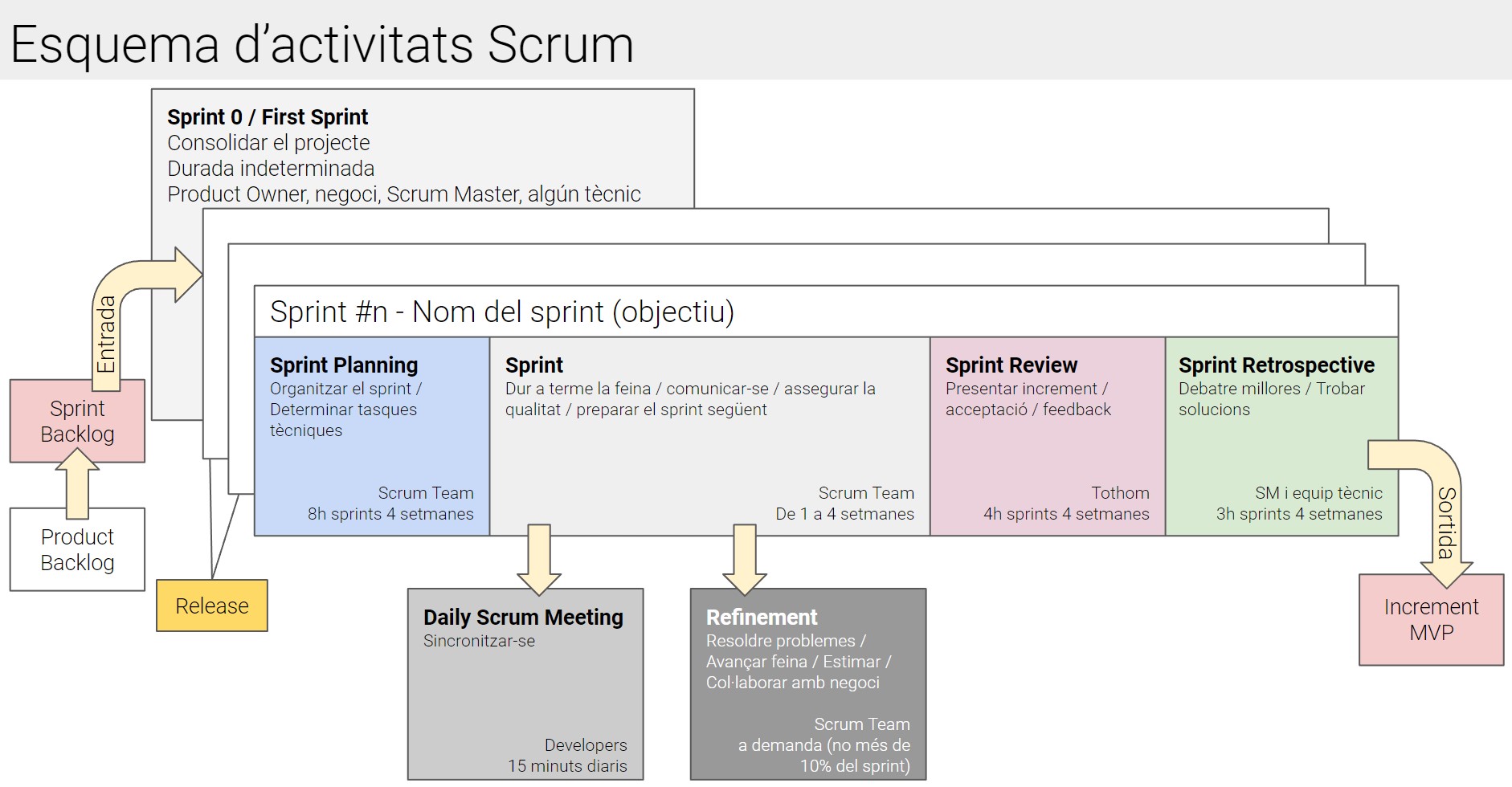Click the "Consolidar el projecte" line
Screen dimensions: 1512x787
pyautogui.click(x=268, y=143)
